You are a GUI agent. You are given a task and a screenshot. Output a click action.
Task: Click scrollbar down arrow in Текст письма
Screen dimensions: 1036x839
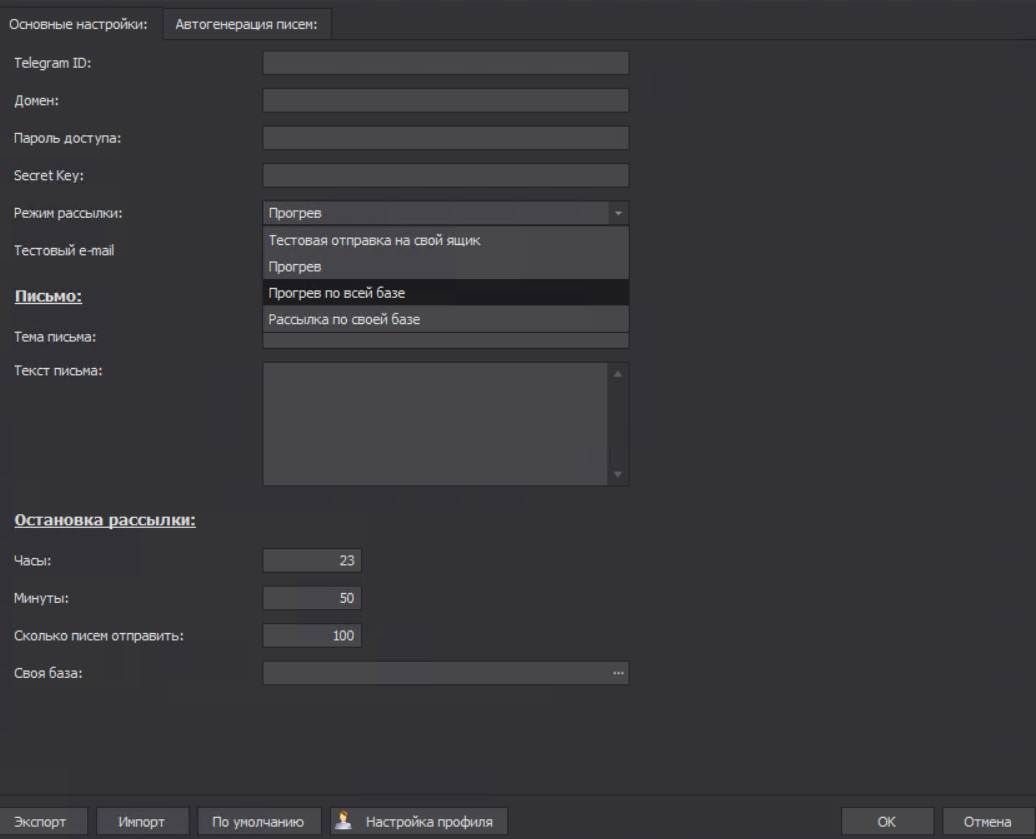[618, 474]
